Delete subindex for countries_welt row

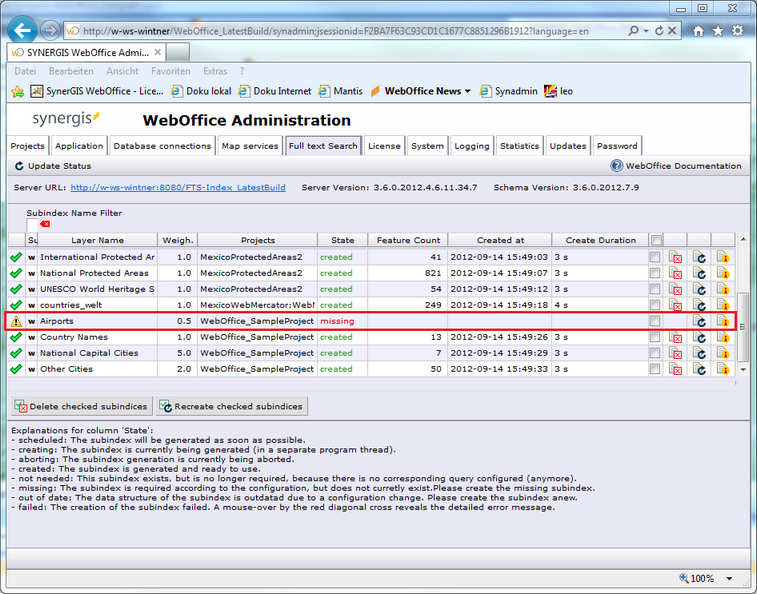(x=675, y=305)
